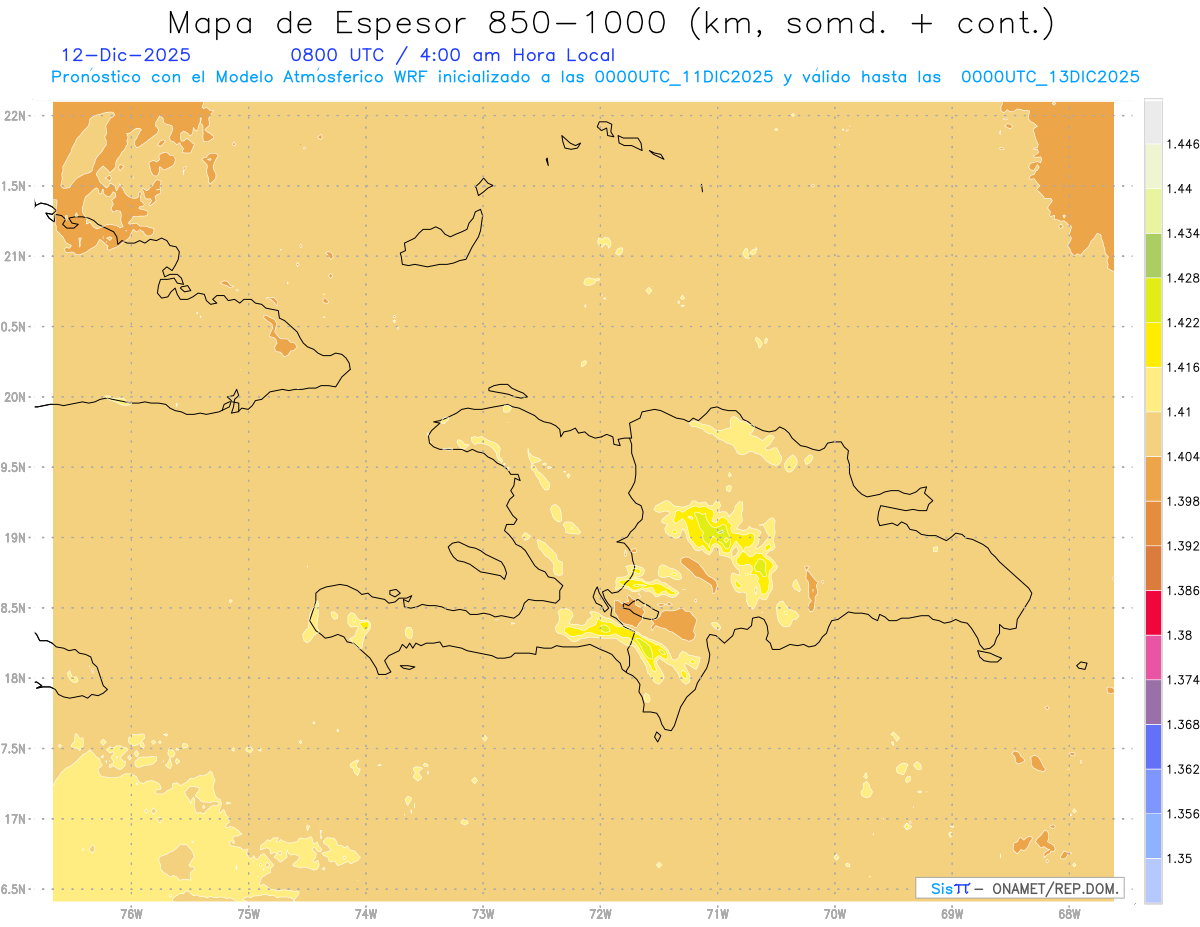Click the 73W longitude axis label

tap(483, 913)
